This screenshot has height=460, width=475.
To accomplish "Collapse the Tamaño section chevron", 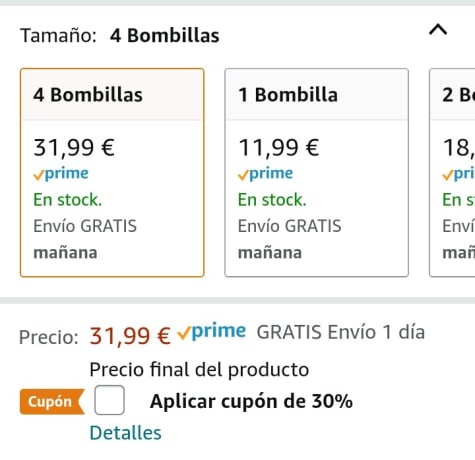I will 438,30.
